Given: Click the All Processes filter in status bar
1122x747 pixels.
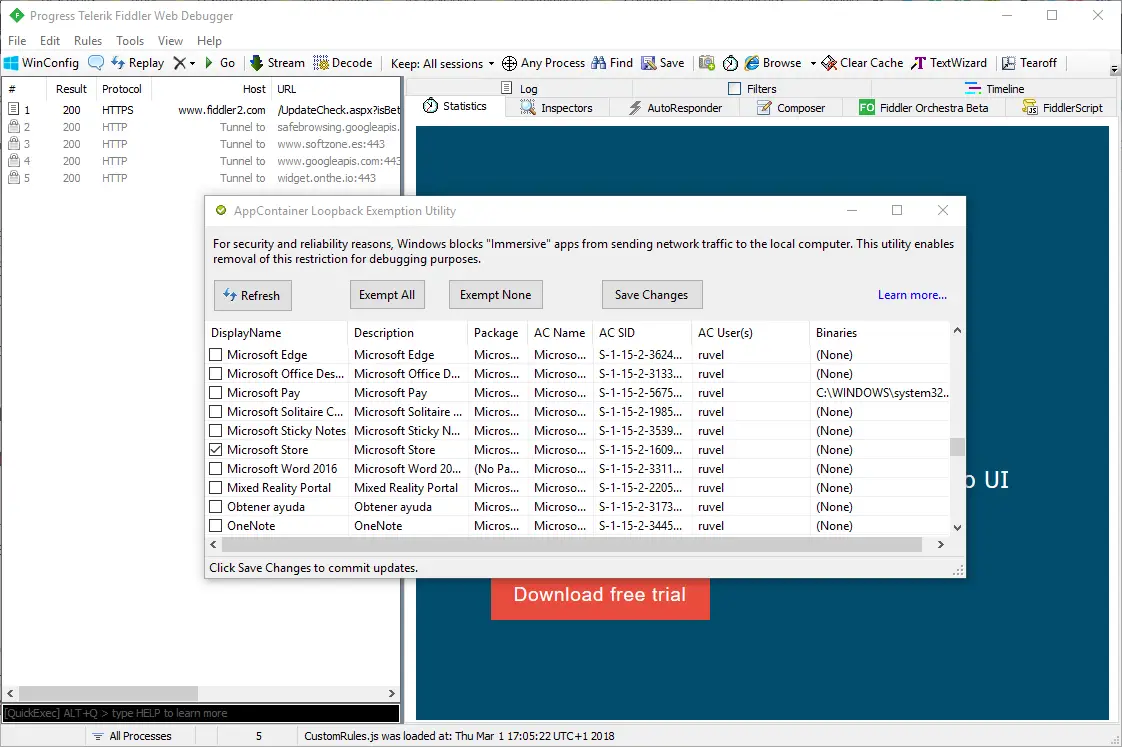Looking at the screenshot, I should click(x=132, y=736).
